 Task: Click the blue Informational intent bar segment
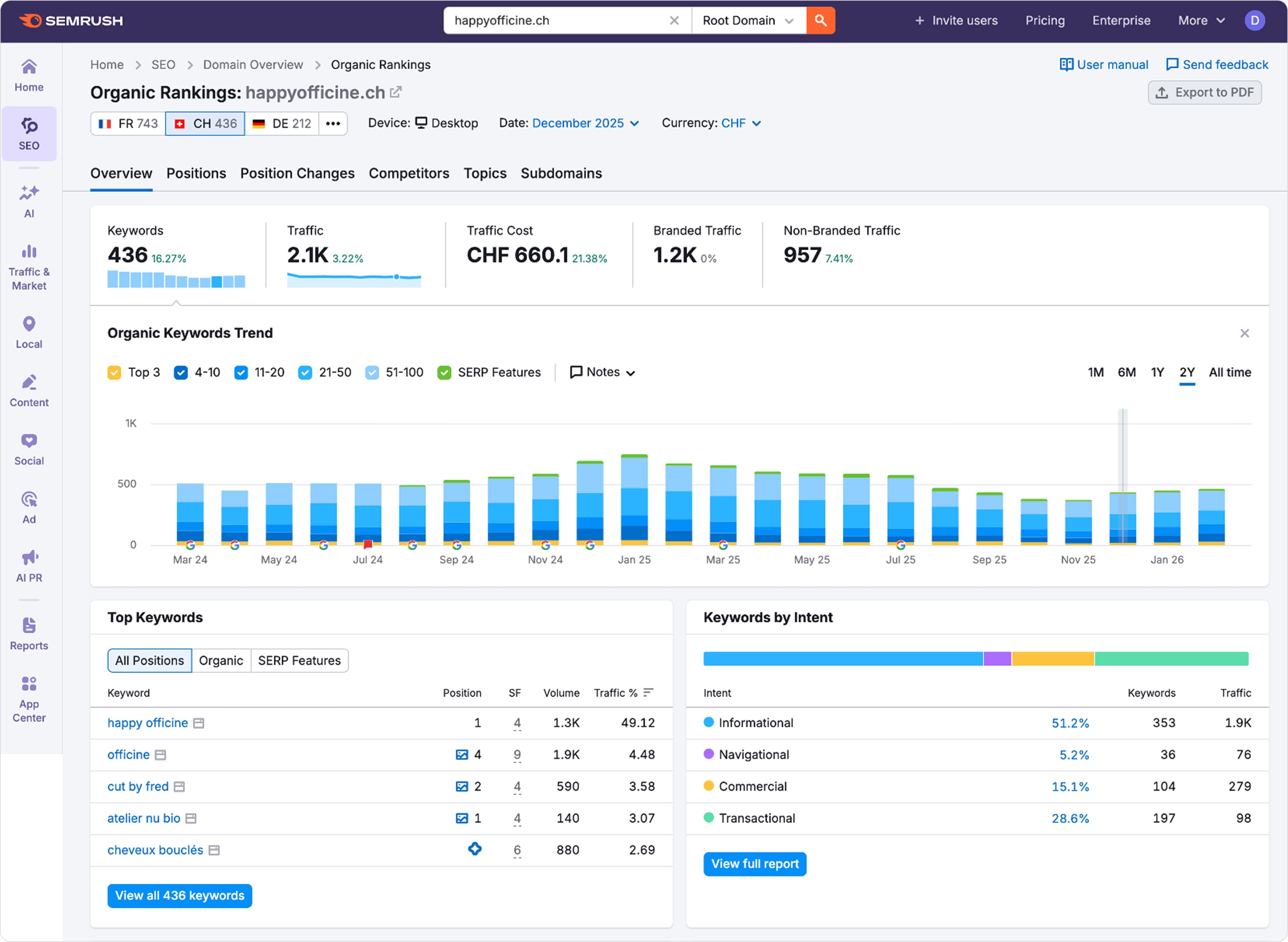pyautogui.click(x=843, y=659)
